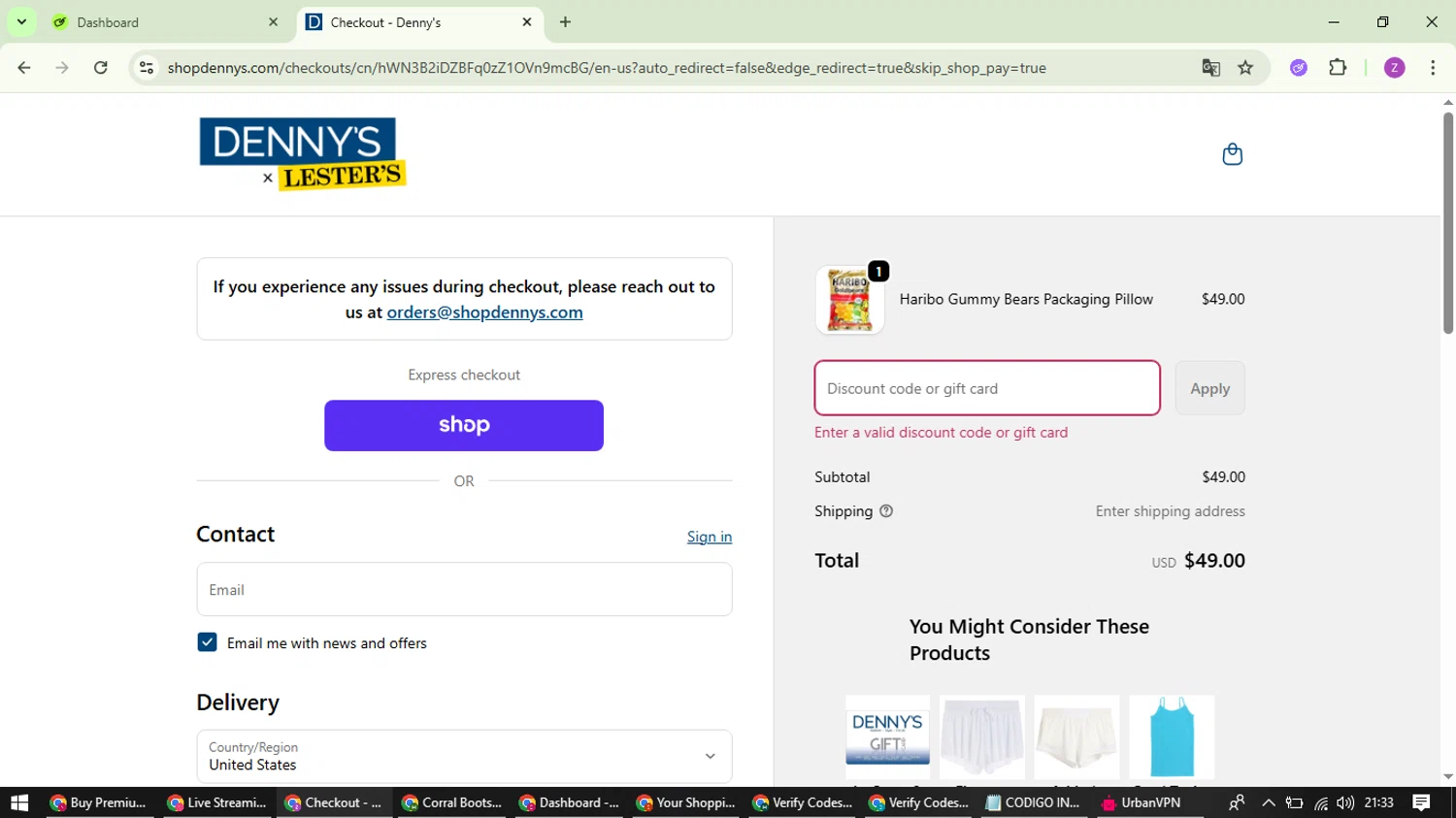Open CODIGO IN... notepad taskbar item

tap(1033, 802)
